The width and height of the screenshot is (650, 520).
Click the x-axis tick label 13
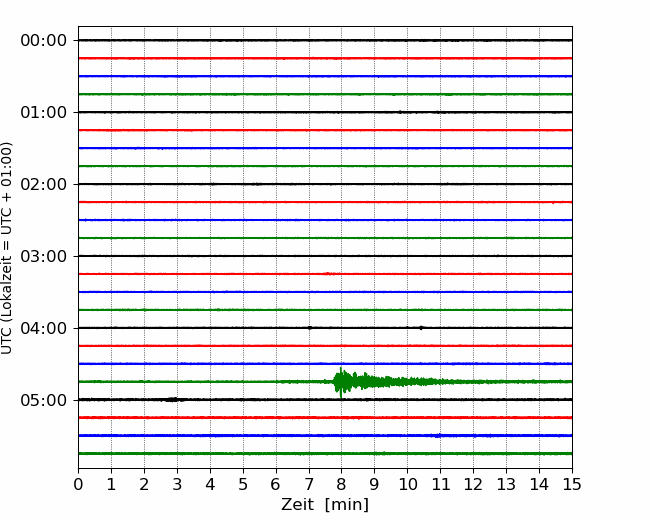tap(507, 484)
